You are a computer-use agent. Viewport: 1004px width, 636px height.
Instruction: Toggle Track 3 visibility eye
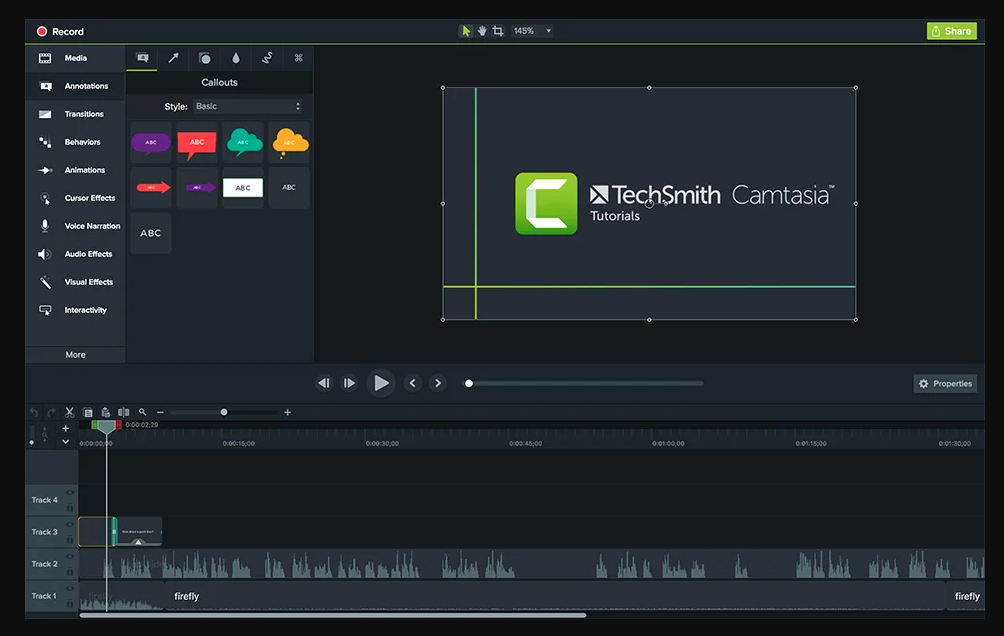[x=70, y=525]
